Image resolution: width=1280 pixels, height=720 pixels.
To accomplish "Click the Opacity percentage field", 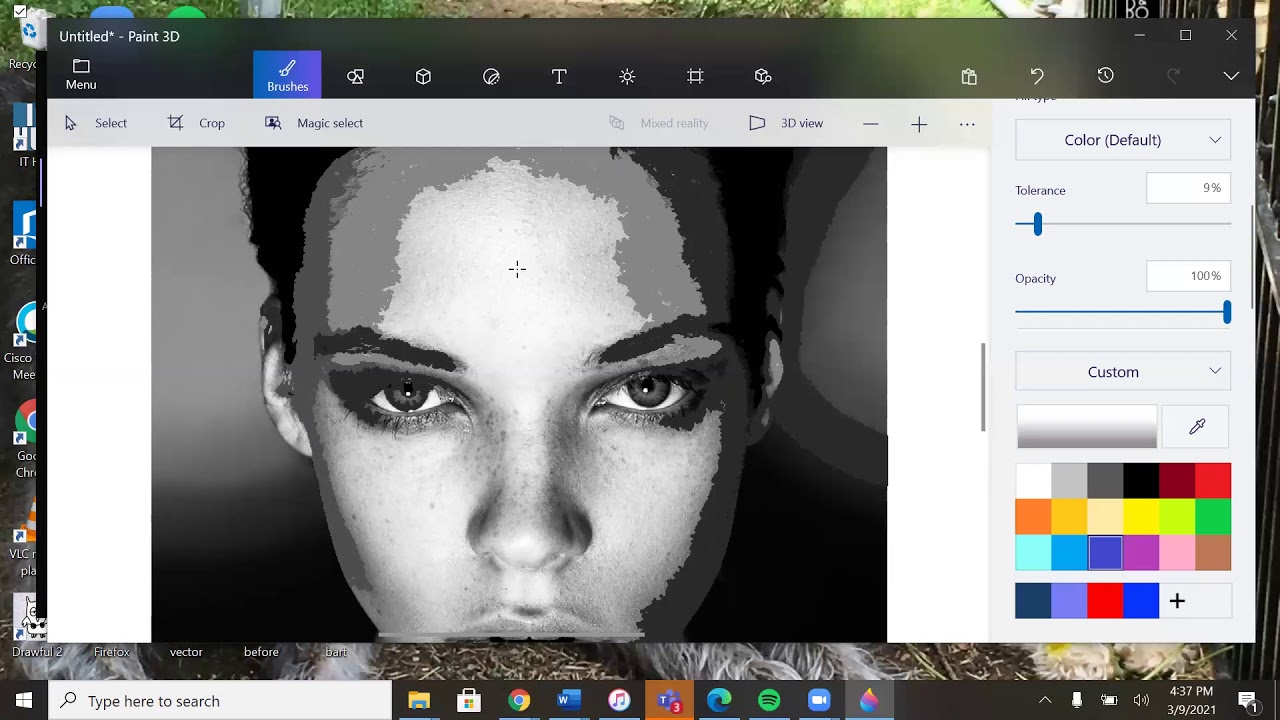I will coord(1188,276).
